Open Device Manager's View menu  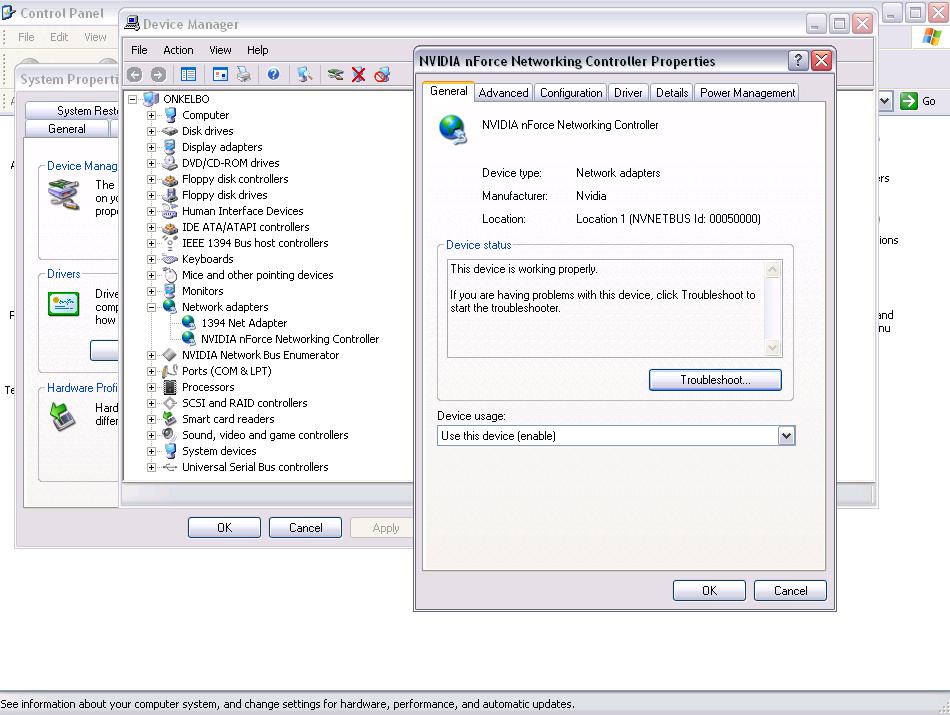(220, 50)
